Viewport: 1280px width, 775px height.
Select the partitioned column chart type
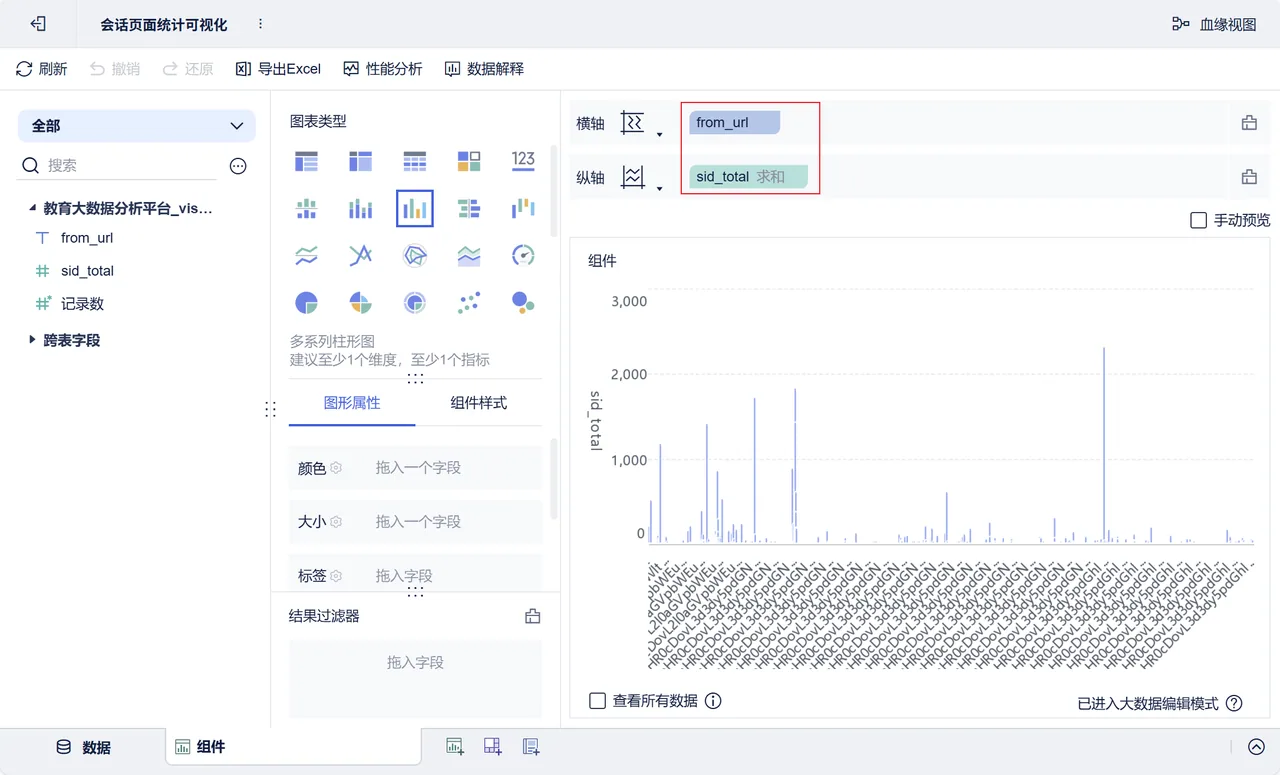306,208
